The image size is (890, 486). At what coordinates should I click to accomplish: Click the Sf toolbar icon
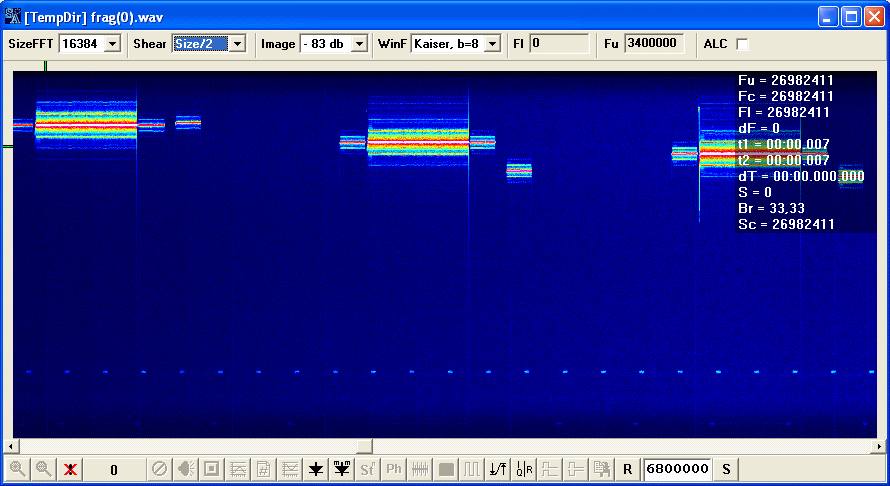pos(368,469)
